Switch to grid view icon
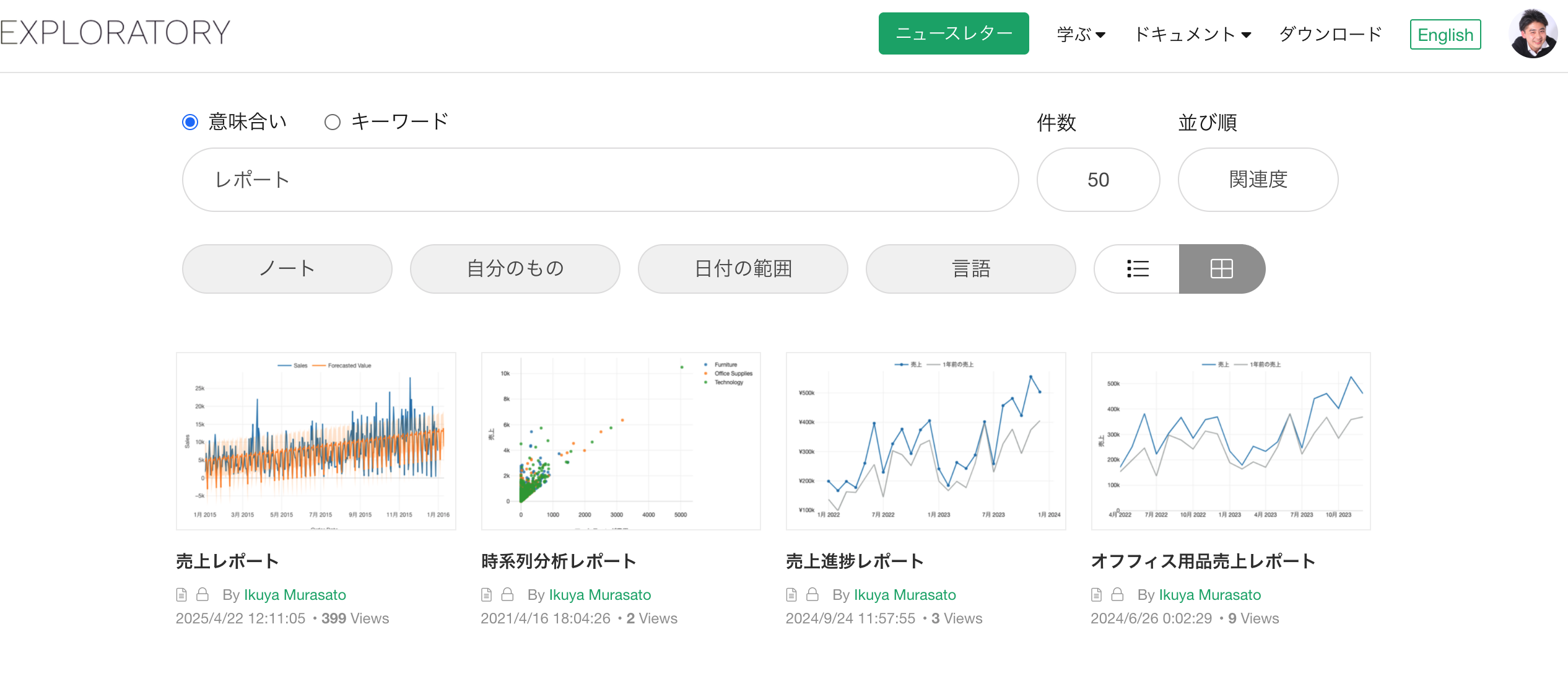Image resolution: width=1568 pixels, height=699 pixels. click(1221, 268)
